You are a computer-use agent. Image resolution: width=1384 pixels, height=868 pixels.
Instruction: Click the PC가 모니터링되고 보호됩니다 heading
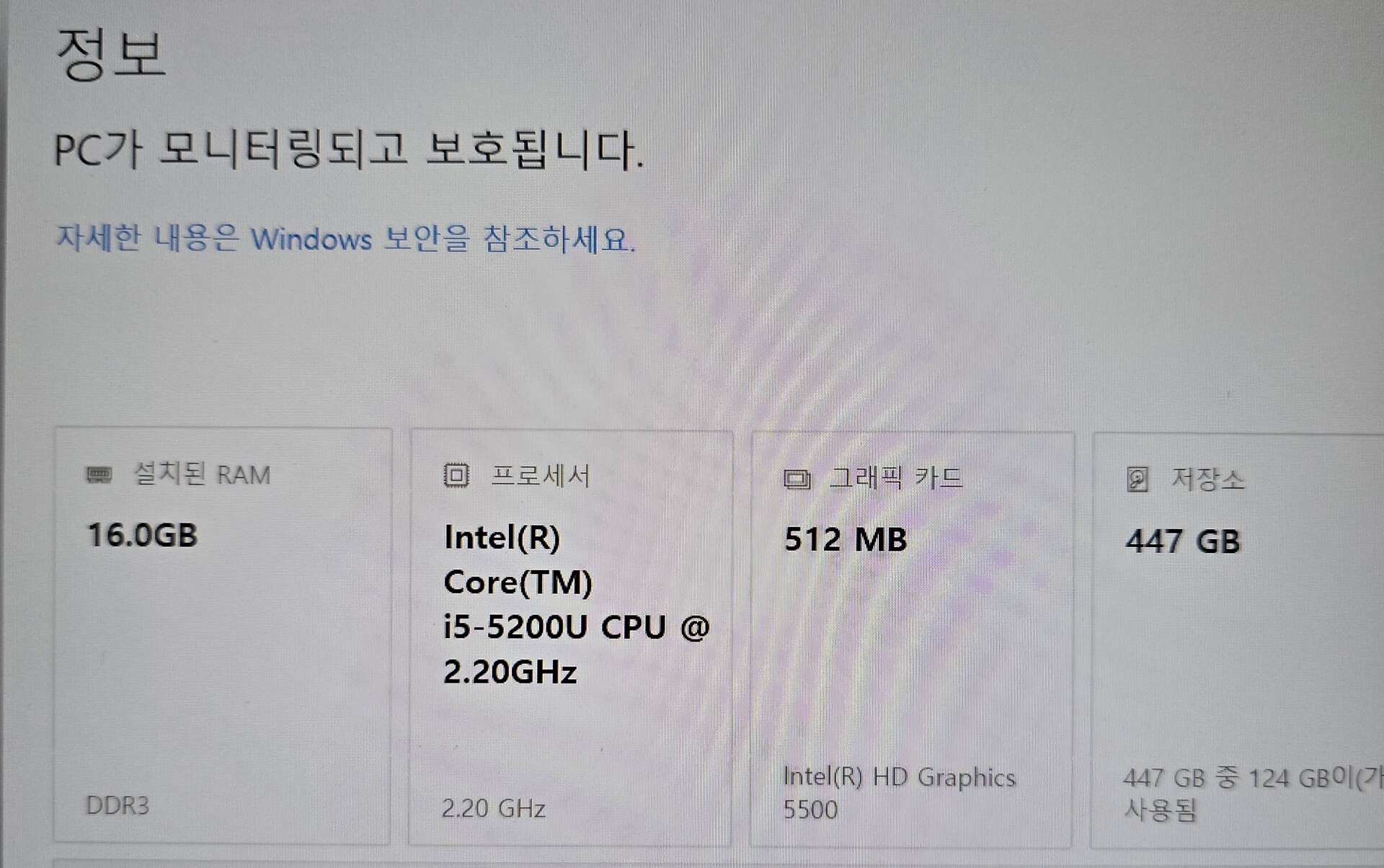349,150
